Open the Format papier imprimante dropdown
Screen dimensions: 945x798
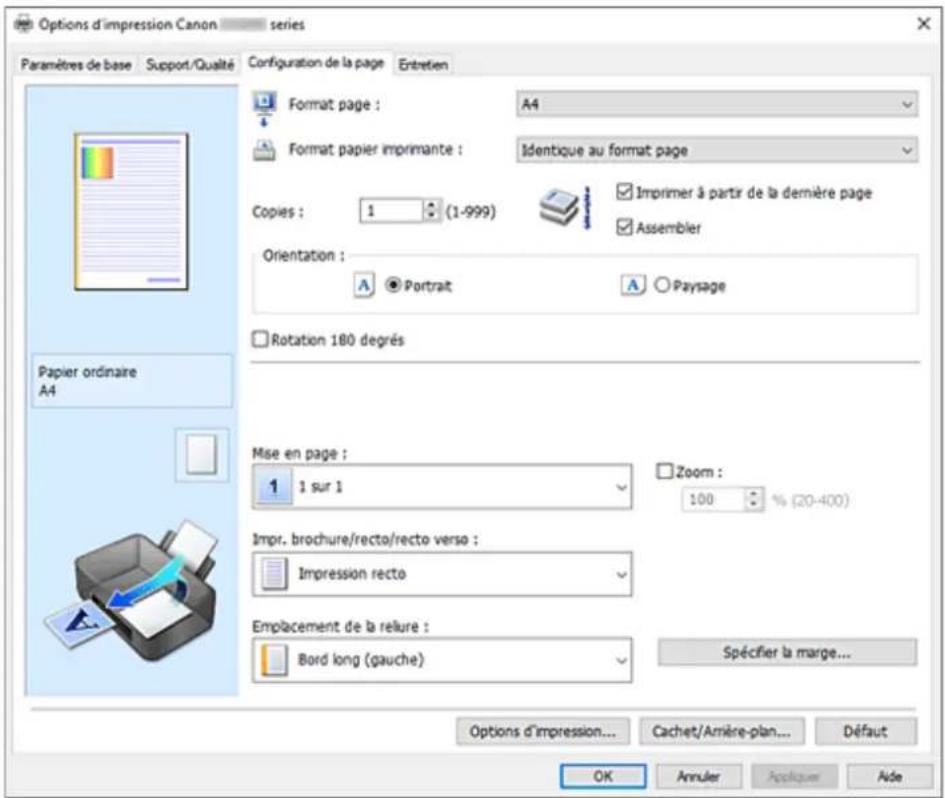point(717,150)
